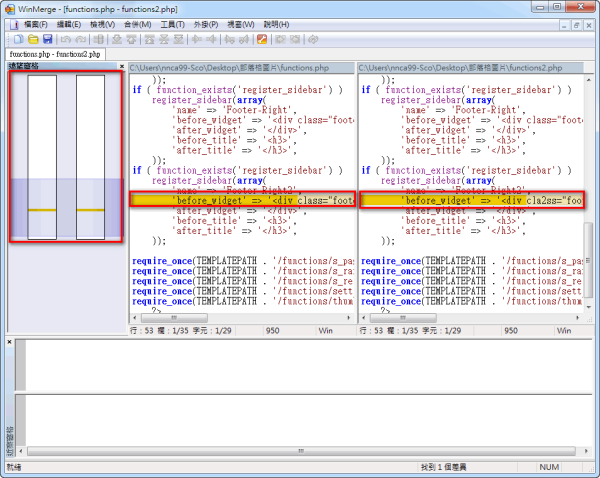Click the right pane's vertical scrollbar
600x478 pixels.
pos(589,200)
